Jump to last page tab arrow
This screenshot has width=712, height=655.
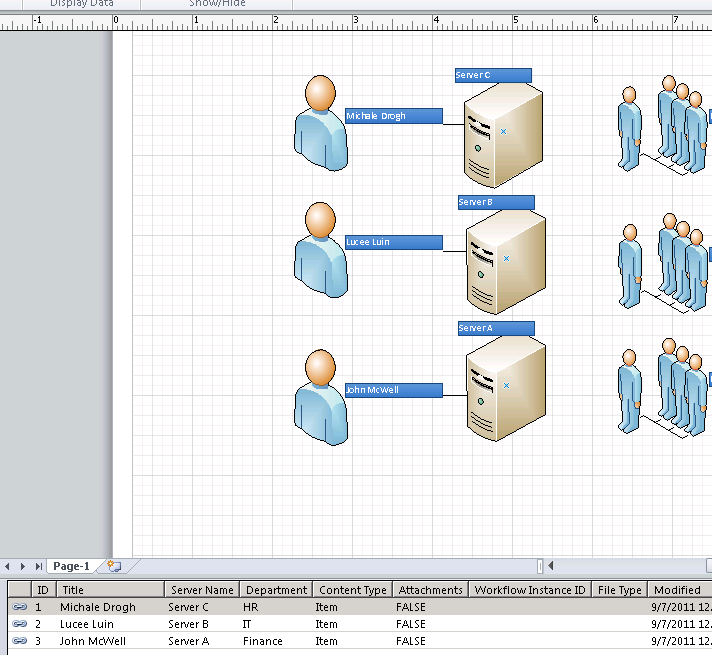[x=39, y=566]
